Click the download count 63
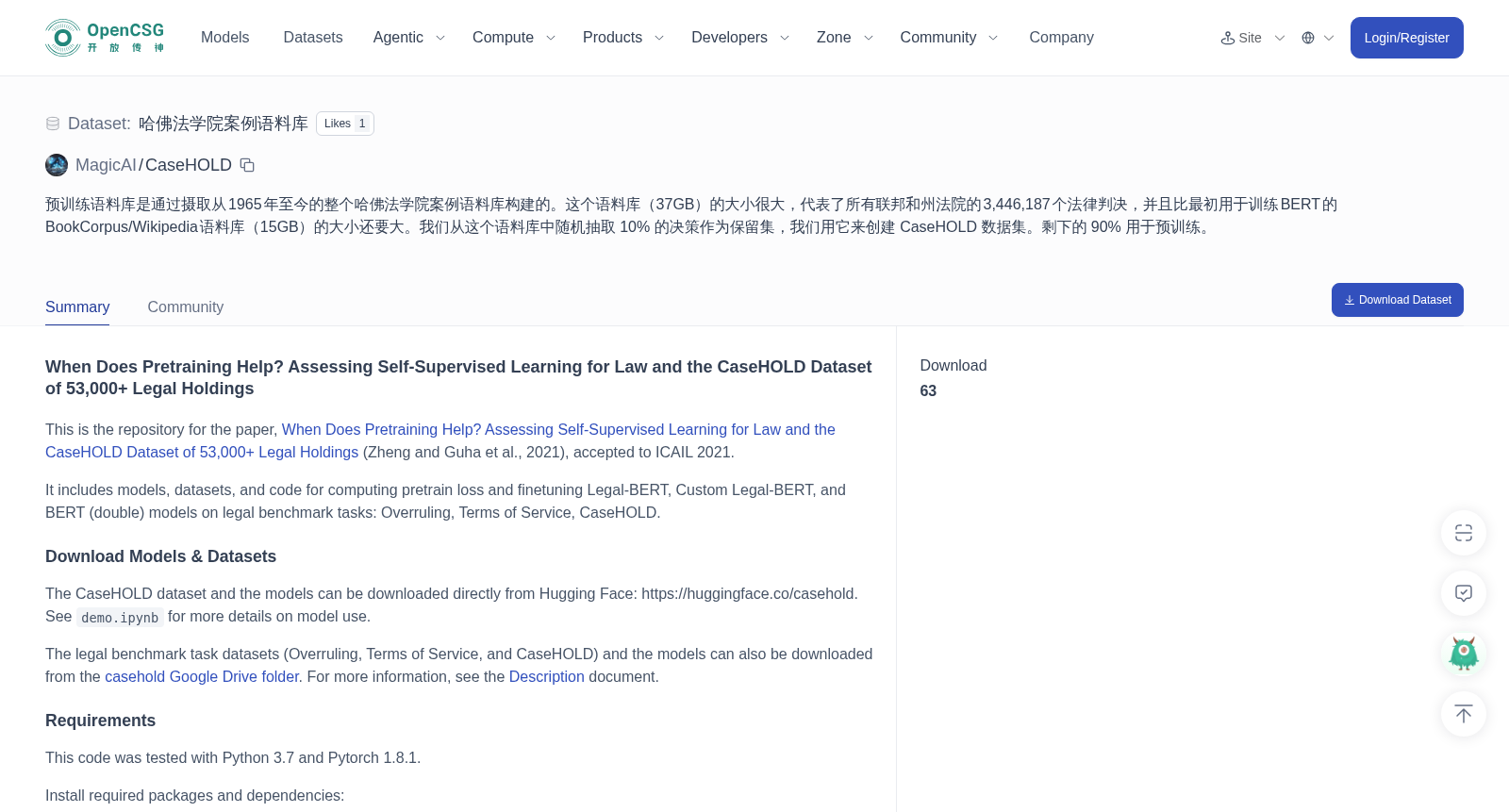 pos(928,390)
